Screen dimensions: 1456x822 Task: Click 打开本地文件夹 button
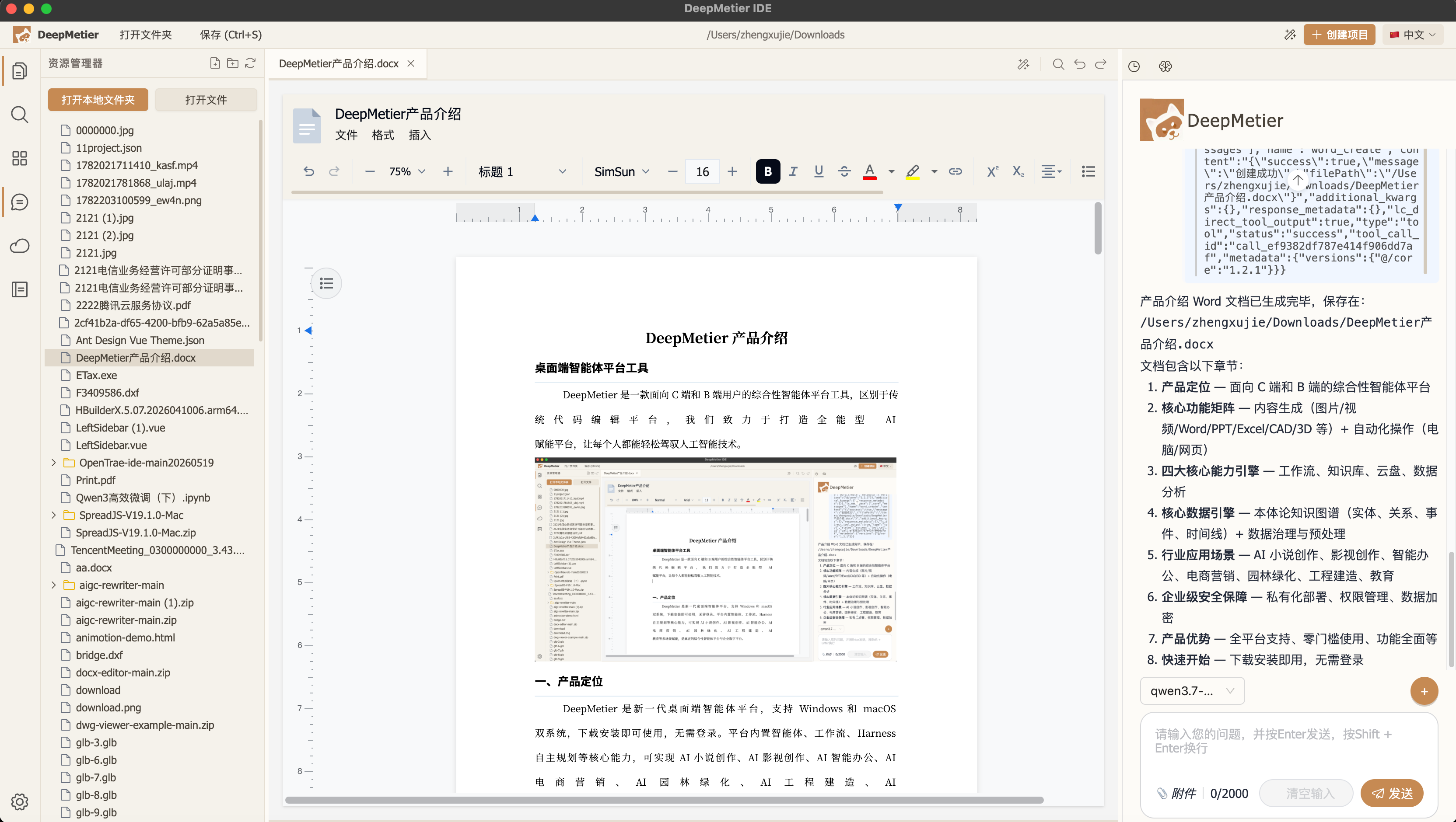98,100
